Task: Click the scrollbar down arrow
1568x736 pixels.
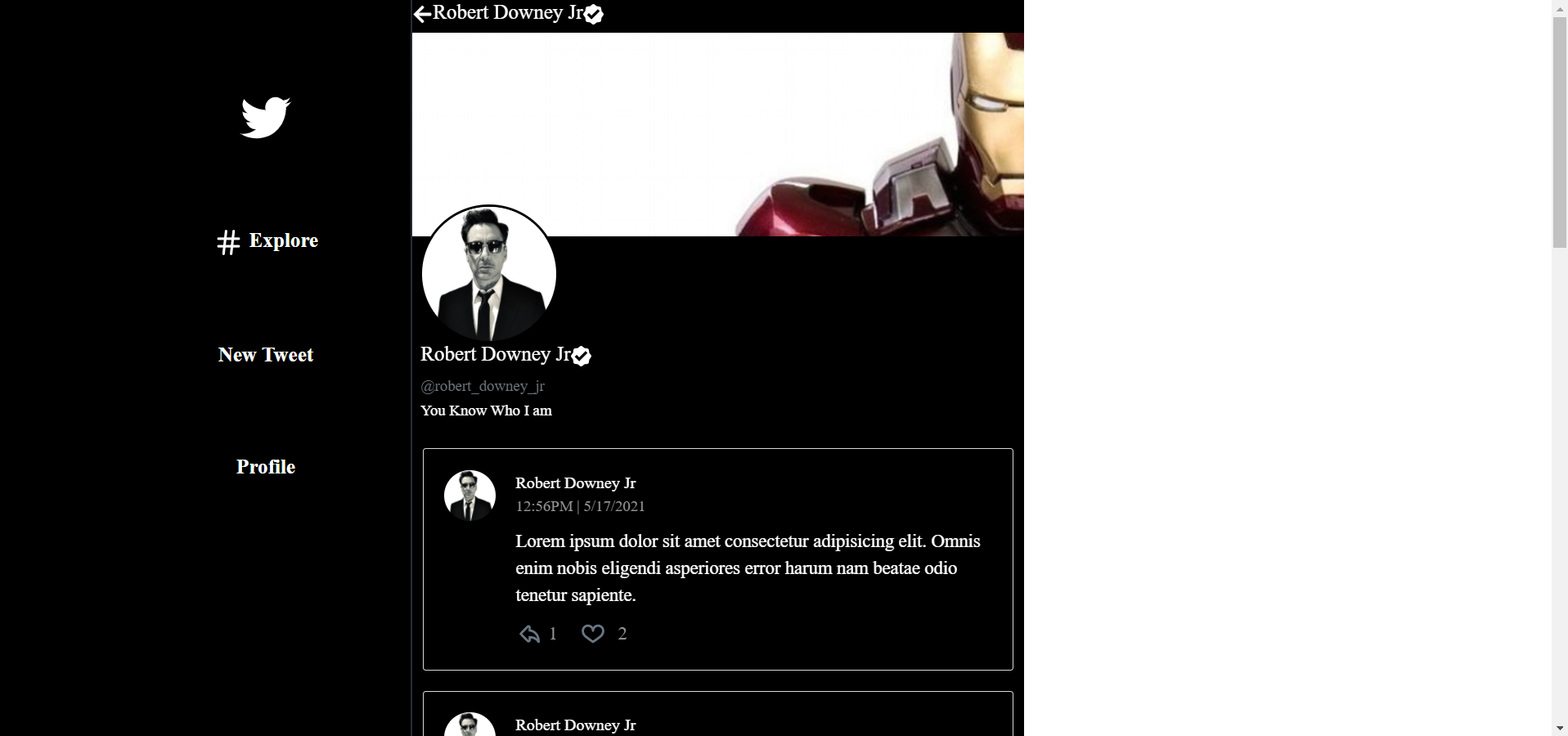Action: [x=1560, y=728]
